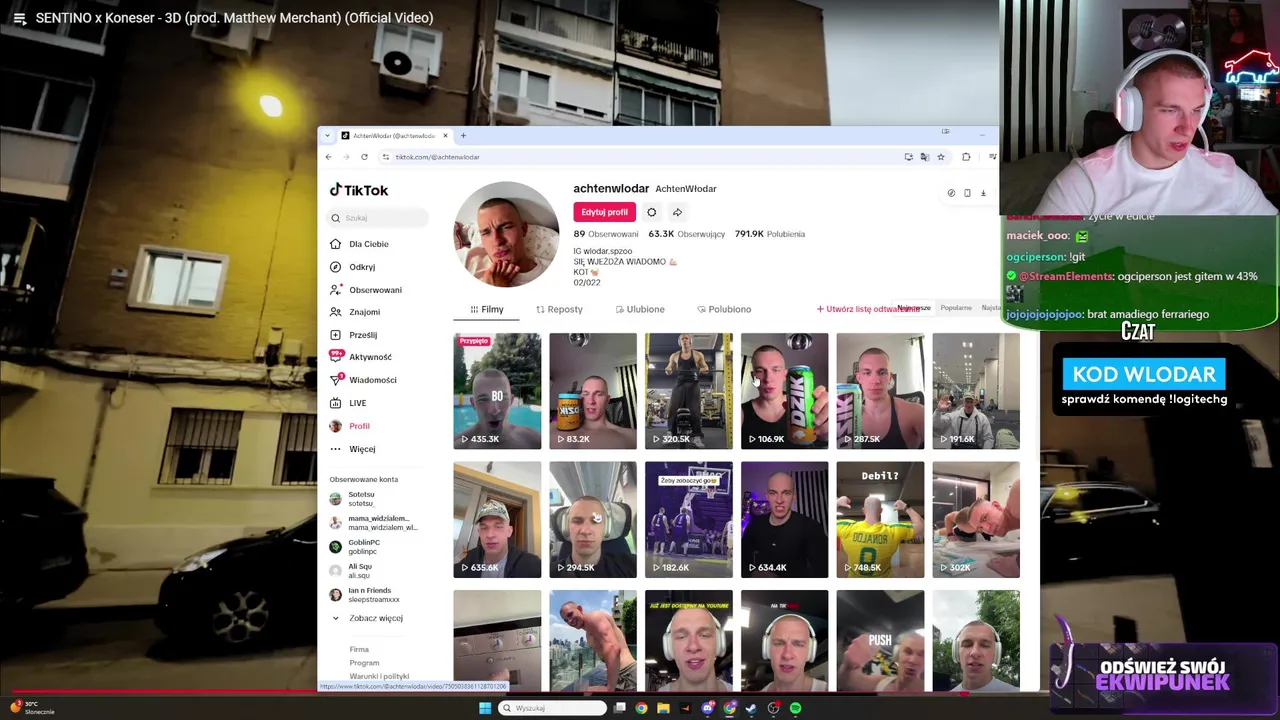This screenshot has width=1280, height=720.
Task: Open LIVE in sidebar
Action: click(349, 403)
